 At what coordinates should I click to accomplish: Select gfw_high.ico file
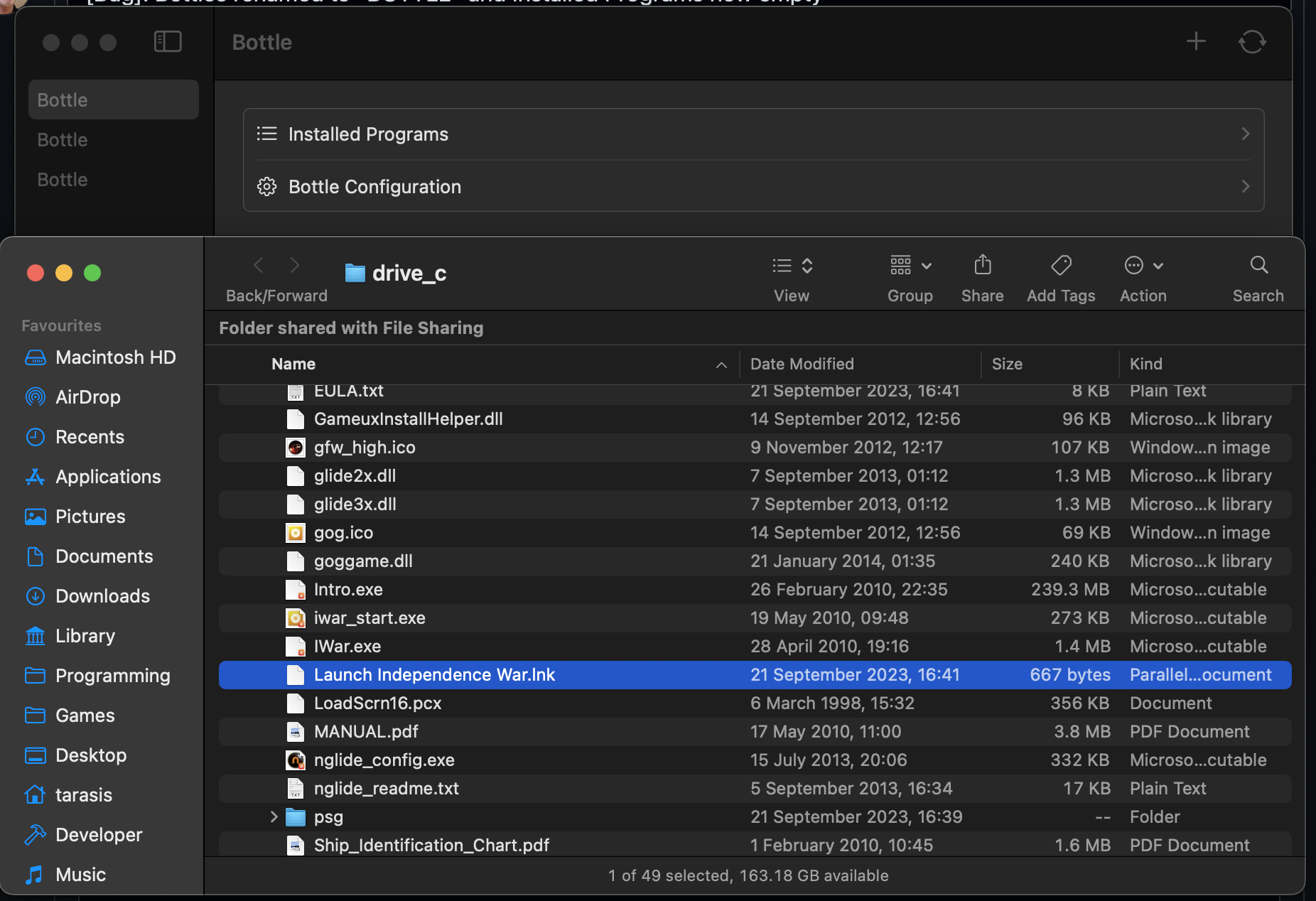point(755,448)
